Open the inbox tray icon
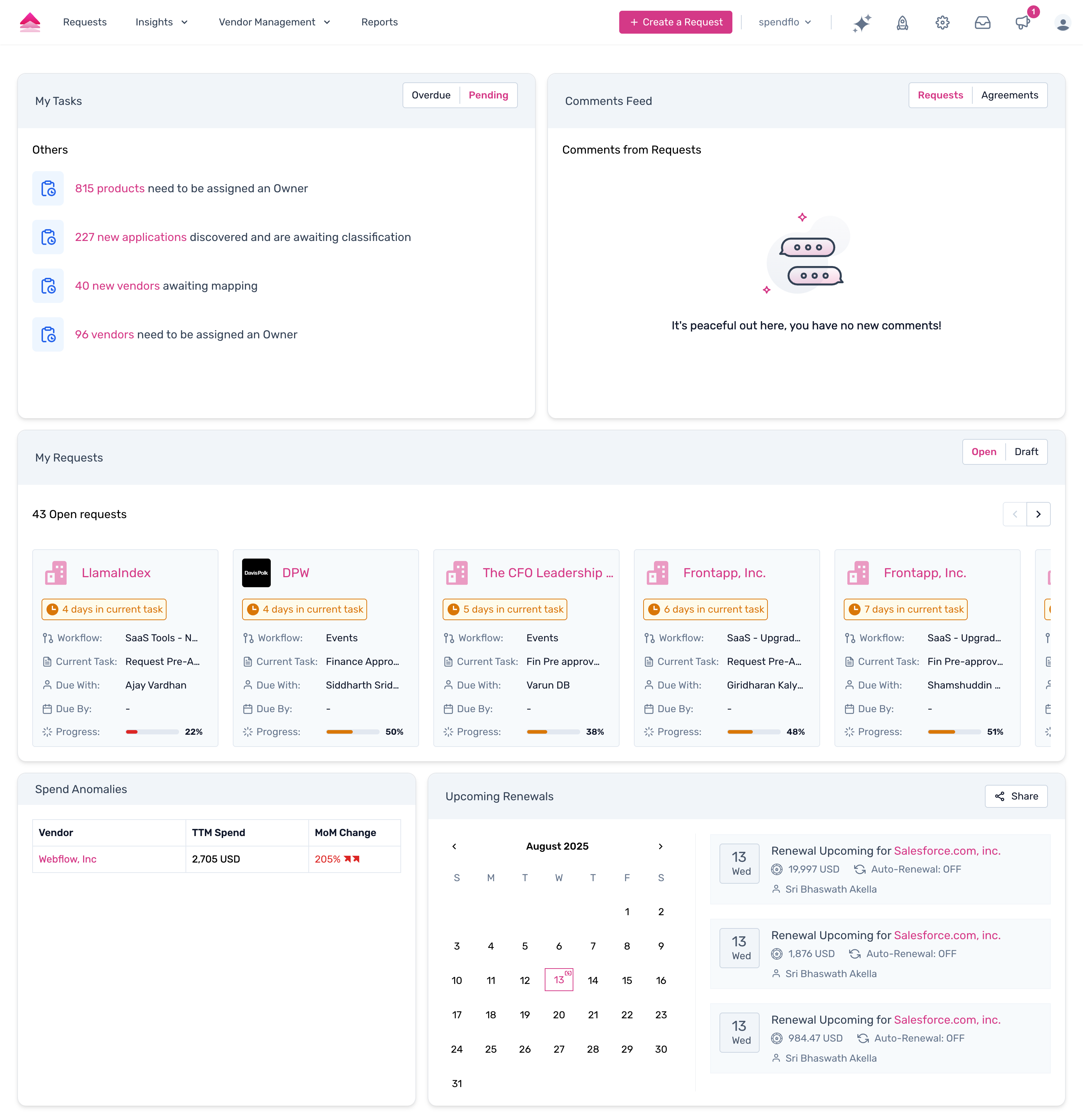This screenshot has width=1083, height=1120. coord(982,23)
